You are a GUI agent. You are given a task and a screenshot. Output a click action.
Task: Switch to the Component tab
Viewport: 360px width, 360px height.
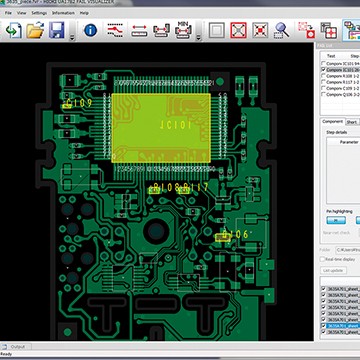tap(332, 122)
